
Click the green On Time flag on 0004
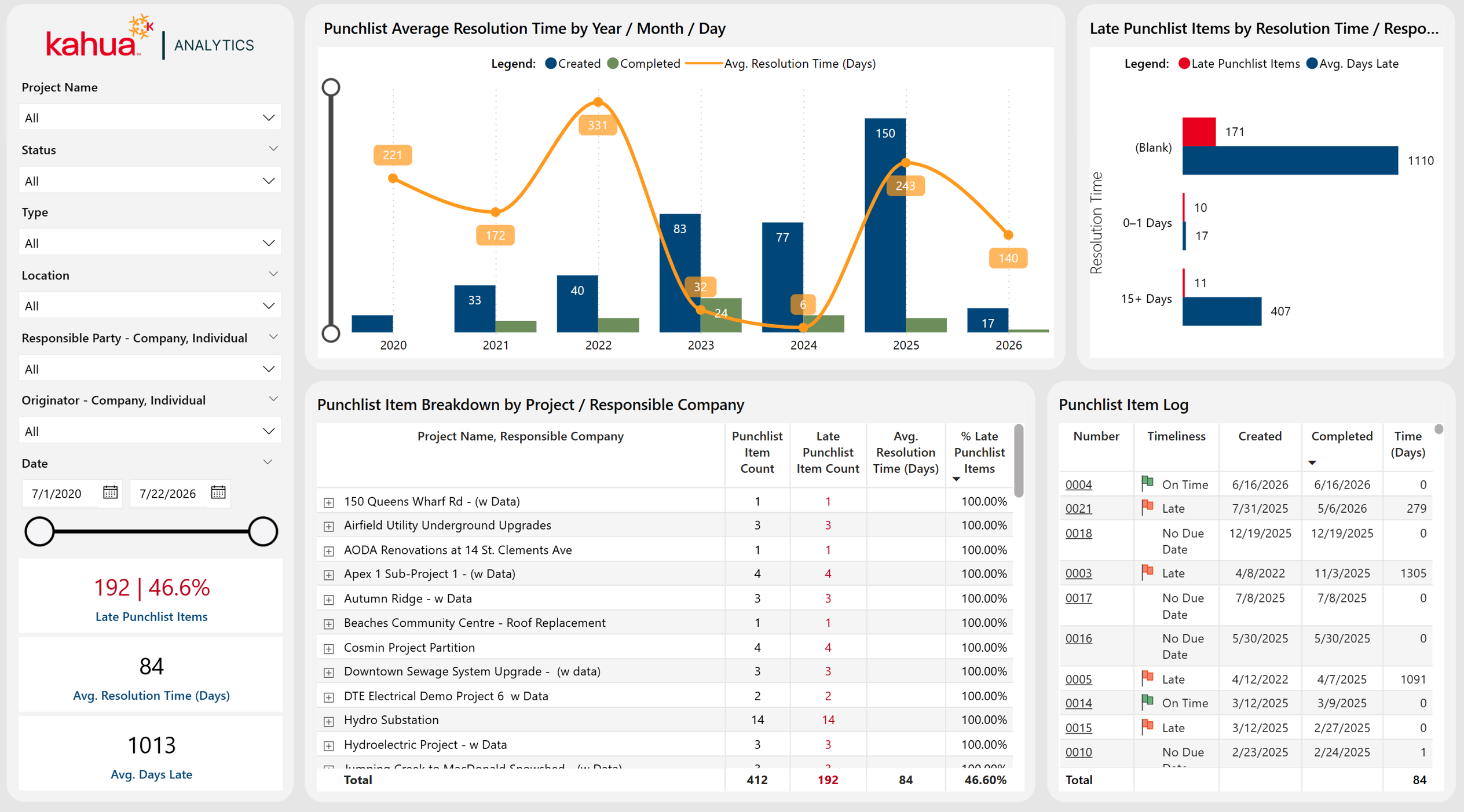[1147, 483]
